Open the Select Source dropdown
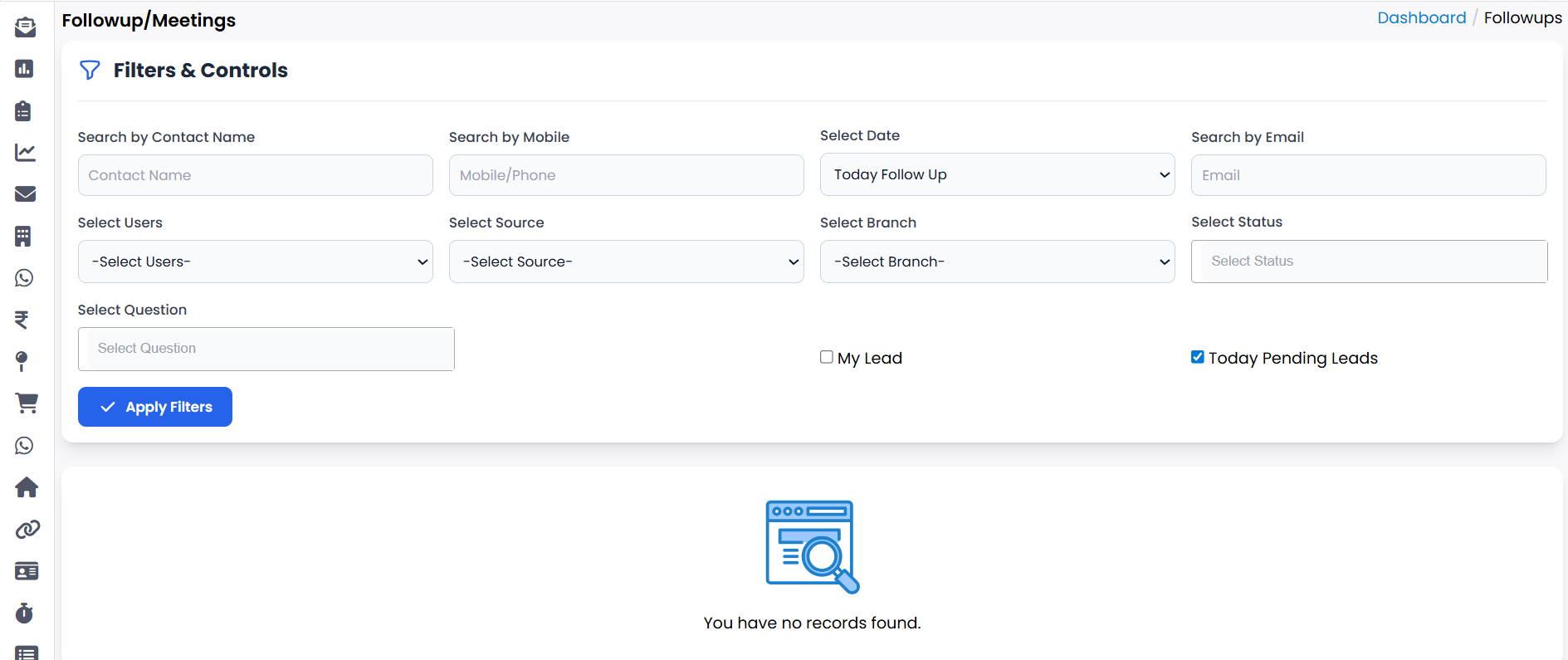 point(626,262)
